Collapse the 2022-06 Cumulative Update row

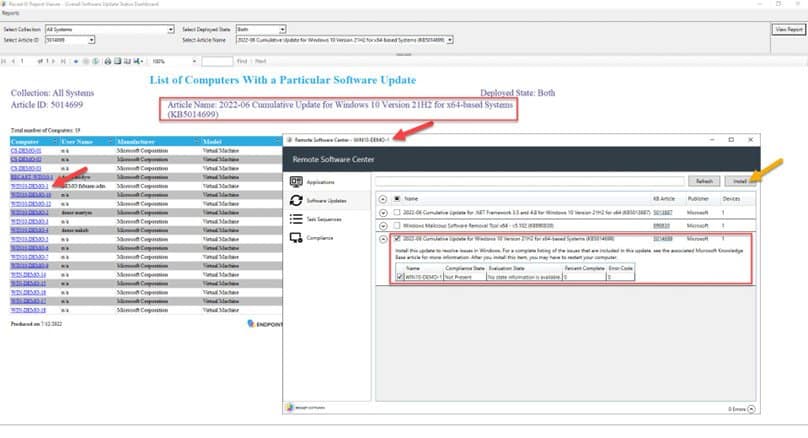[x=383, y=239]
